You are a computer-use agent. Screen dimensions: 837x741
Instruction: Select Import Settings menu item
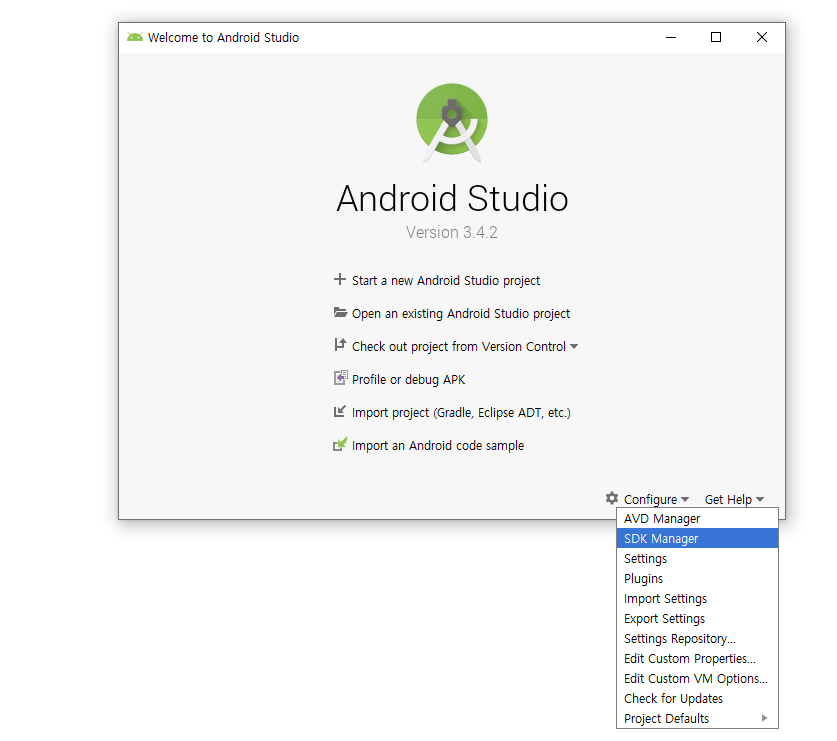click(x=697, y=598)
